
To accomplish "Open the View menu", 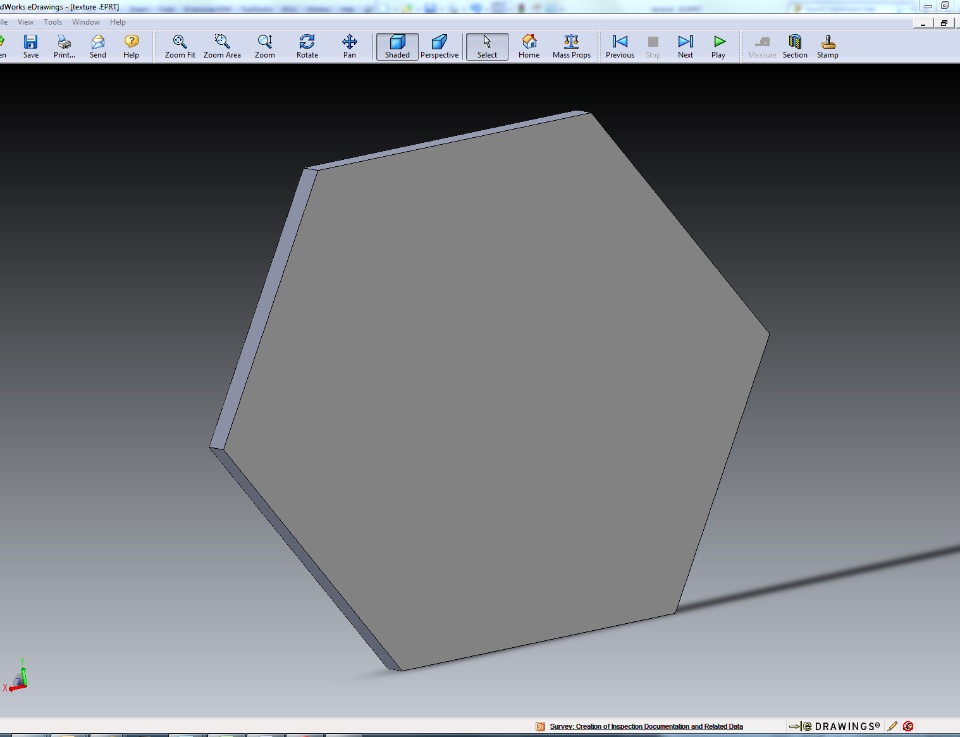I will (x=25, y=22).
